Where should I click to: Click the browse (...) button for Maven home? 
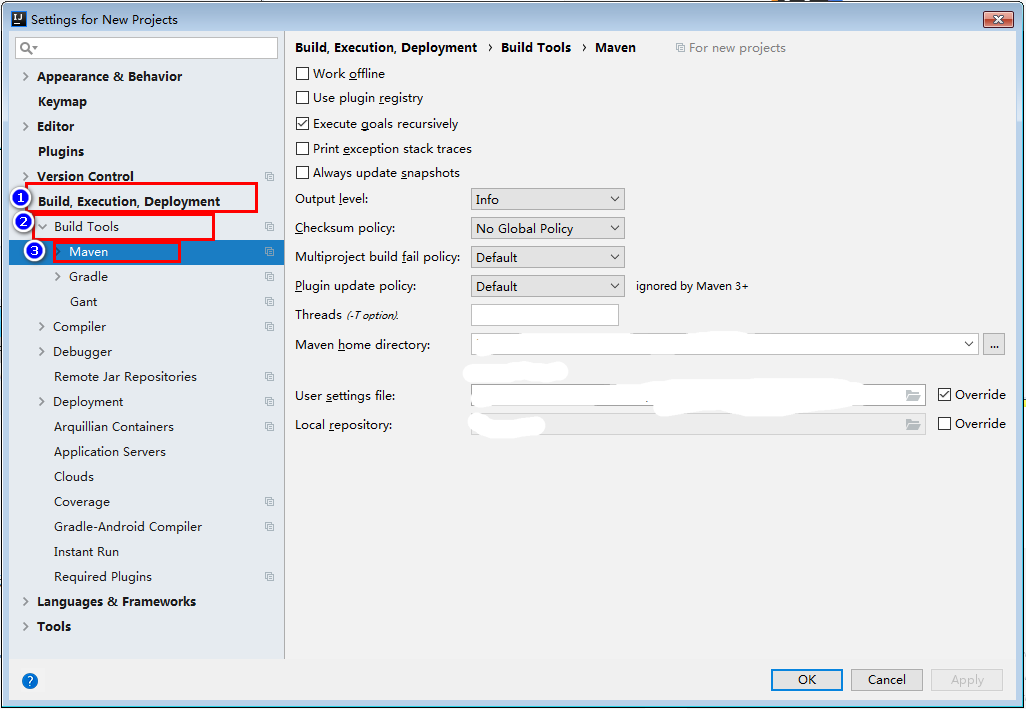click(x=994, y=344)
